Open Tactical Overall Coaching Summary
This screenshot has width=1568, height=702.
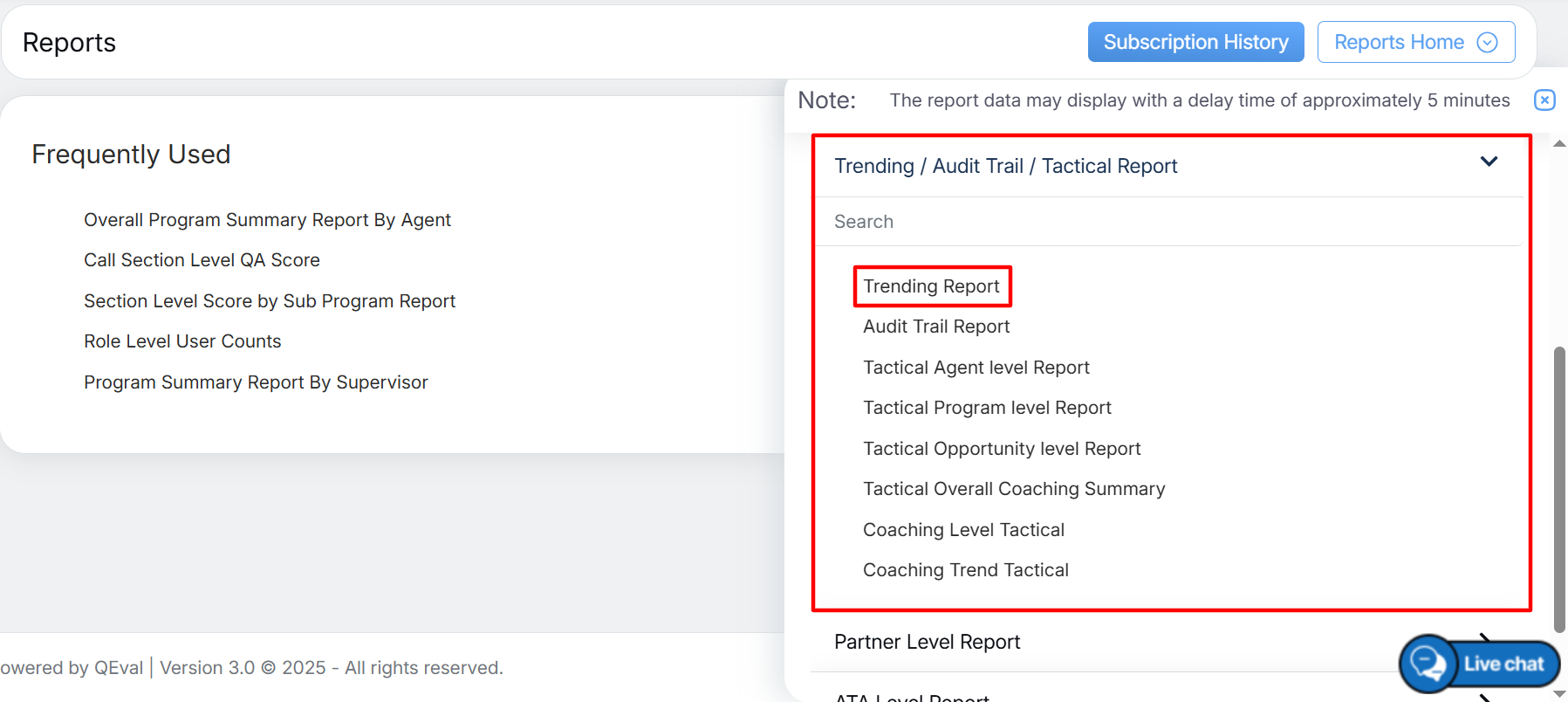(1013, 489)
